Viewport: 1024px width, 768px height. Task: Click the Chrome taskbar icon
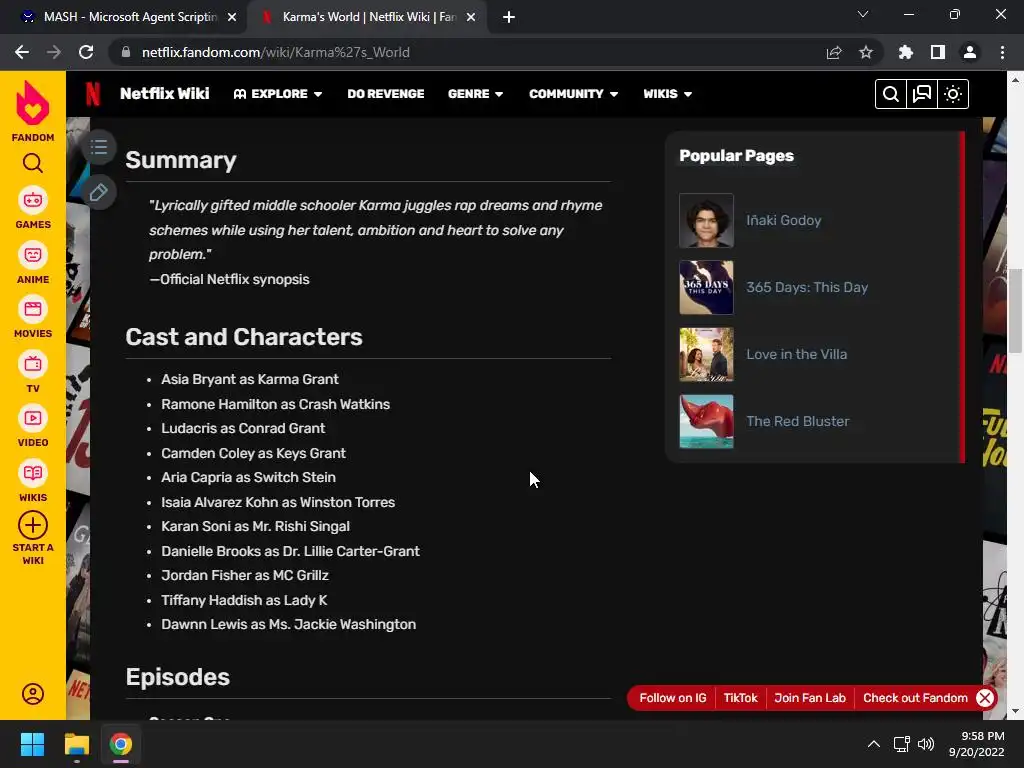[121, 744]
